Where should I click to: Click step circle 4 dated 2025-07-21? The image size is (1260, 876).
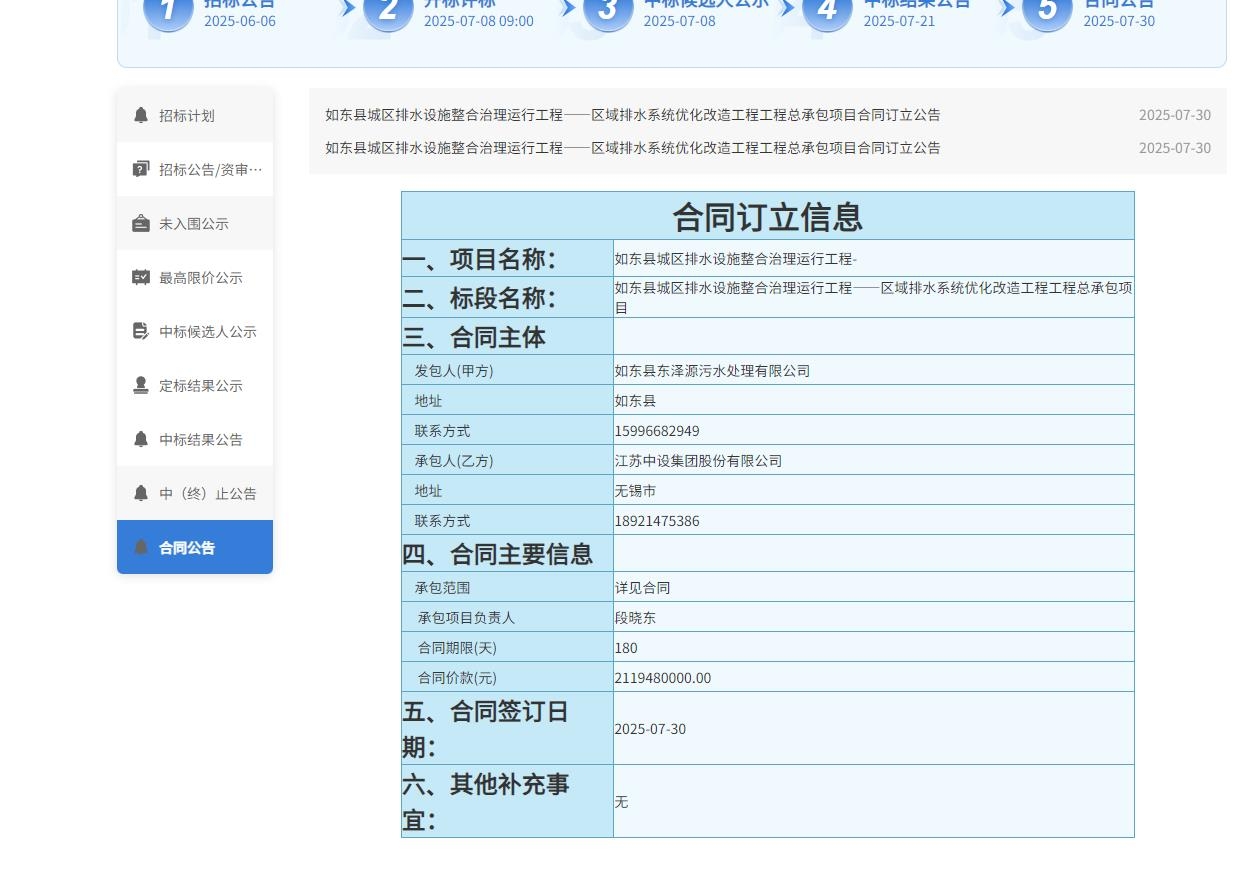(x=828, y=10)
